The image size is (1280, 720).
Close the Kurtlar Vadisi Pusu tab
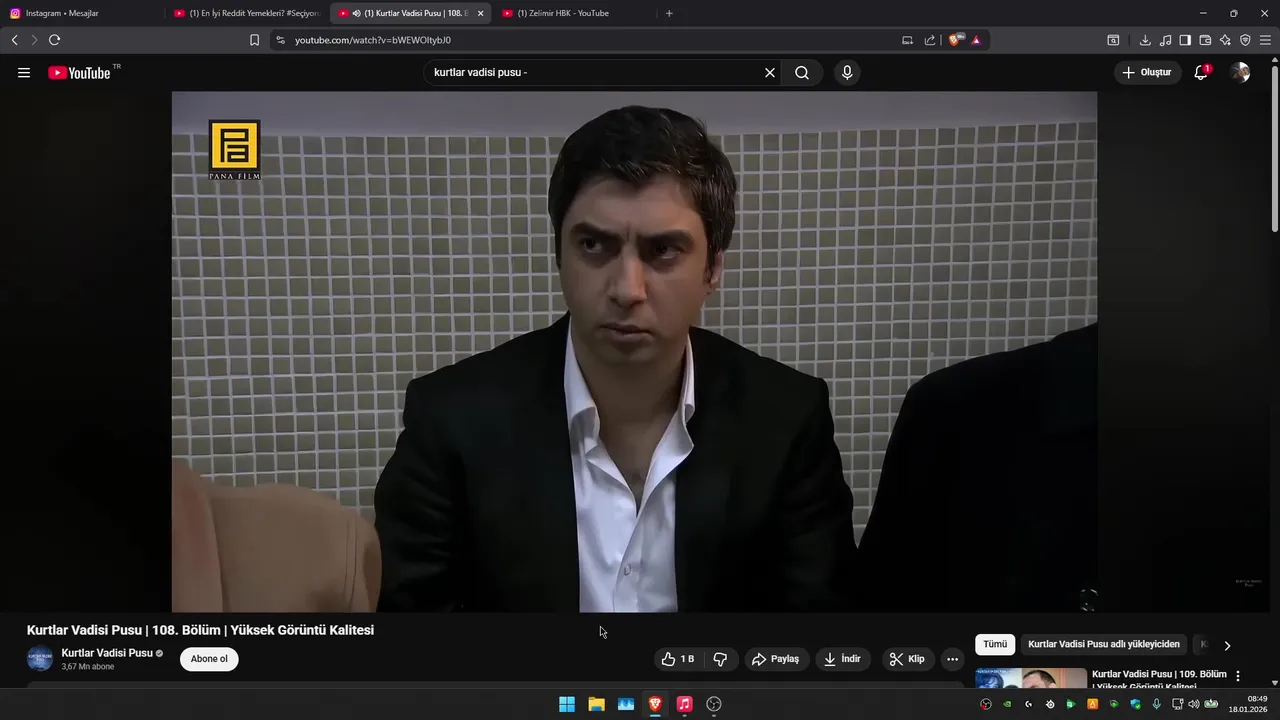click(480, 13)
